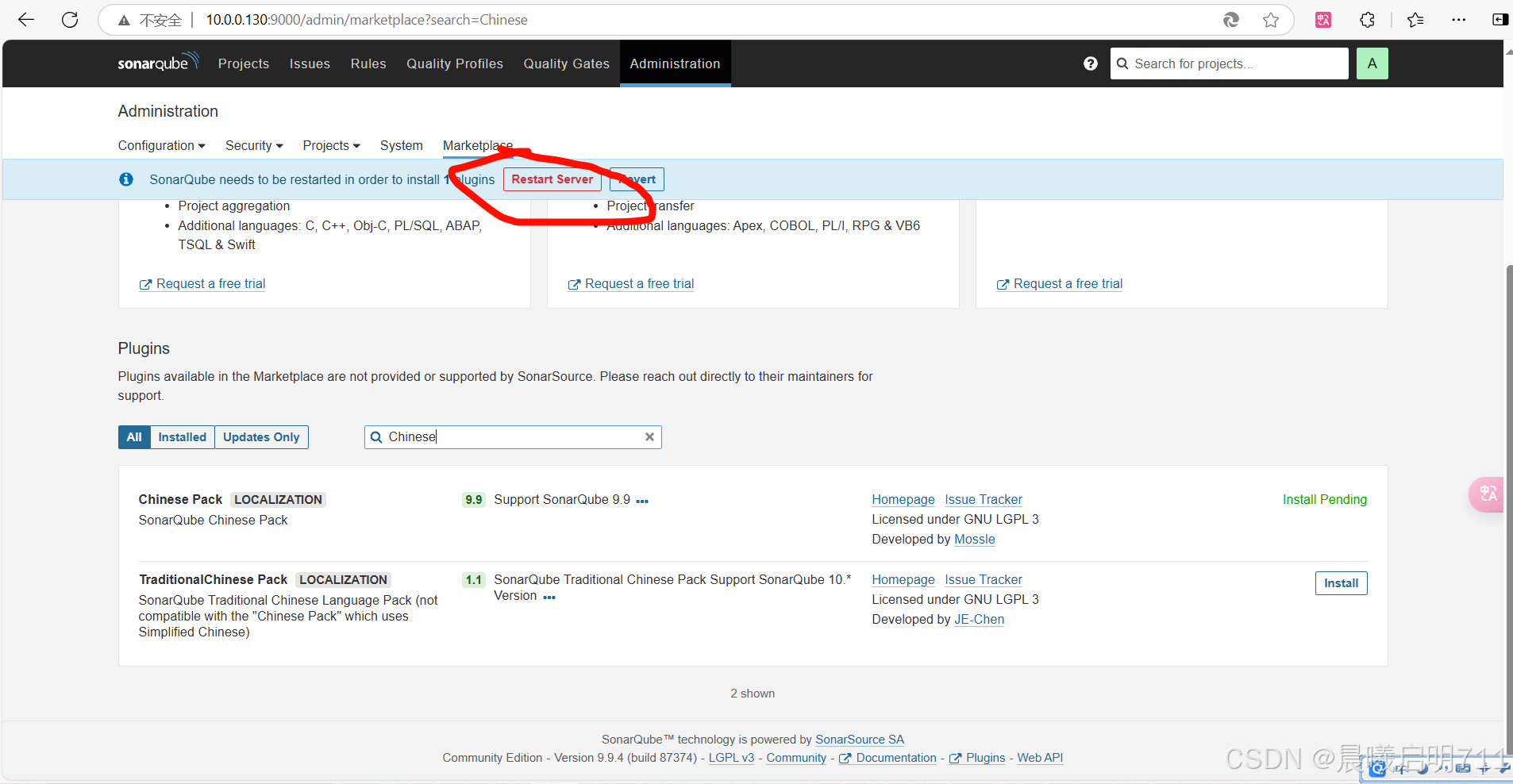This screenshot has width=1513, height=784.
Task: Open the Security dropdown
Action: (254, 145)
